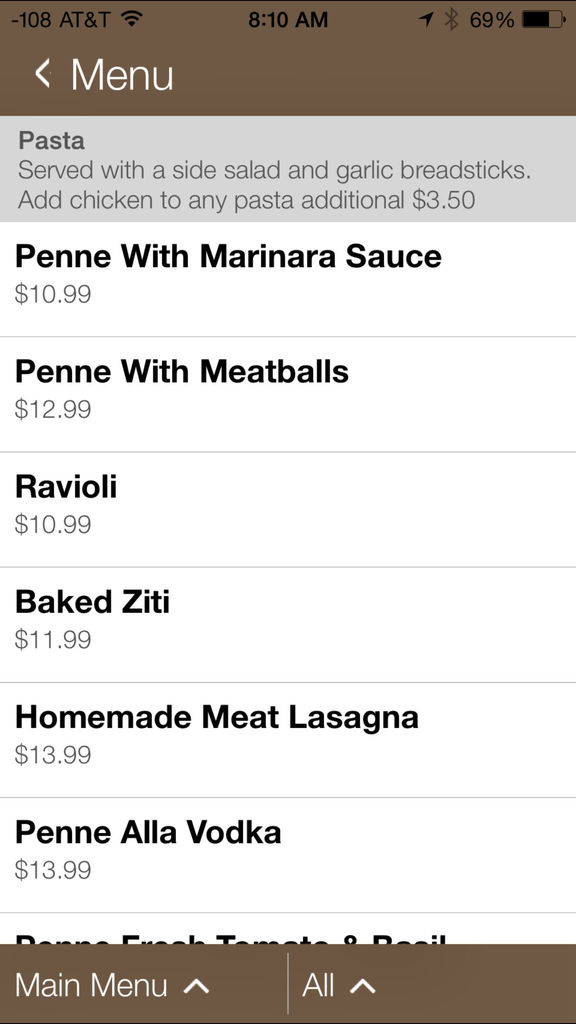Image resolution: width=576 pixels, height=1024 pixels.
Task: Choose Baked Ziti for $11.99
Action: [x=288, y=625]
